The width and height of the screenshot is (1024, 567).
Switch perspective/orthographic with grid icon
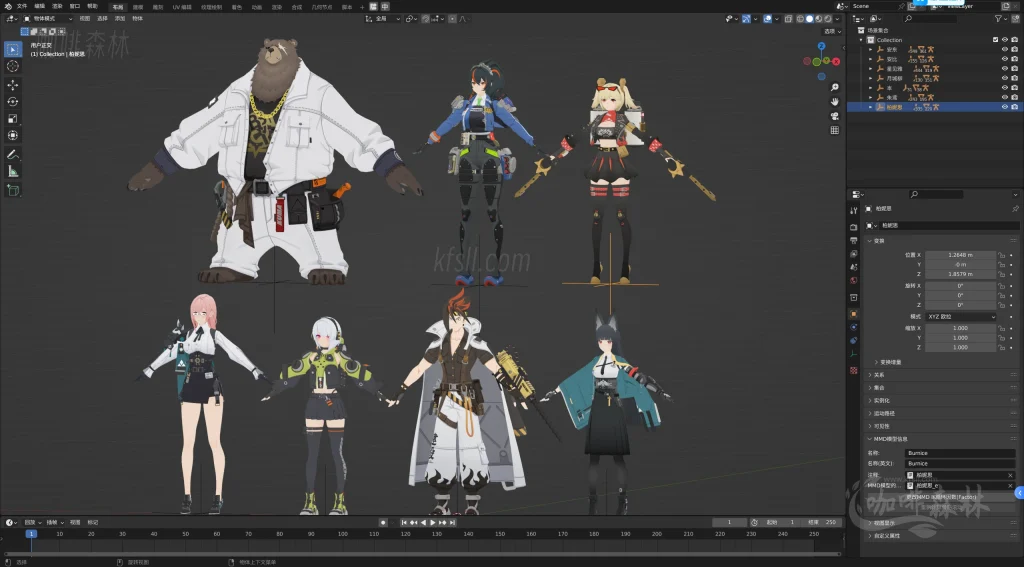tap(835, 130)
